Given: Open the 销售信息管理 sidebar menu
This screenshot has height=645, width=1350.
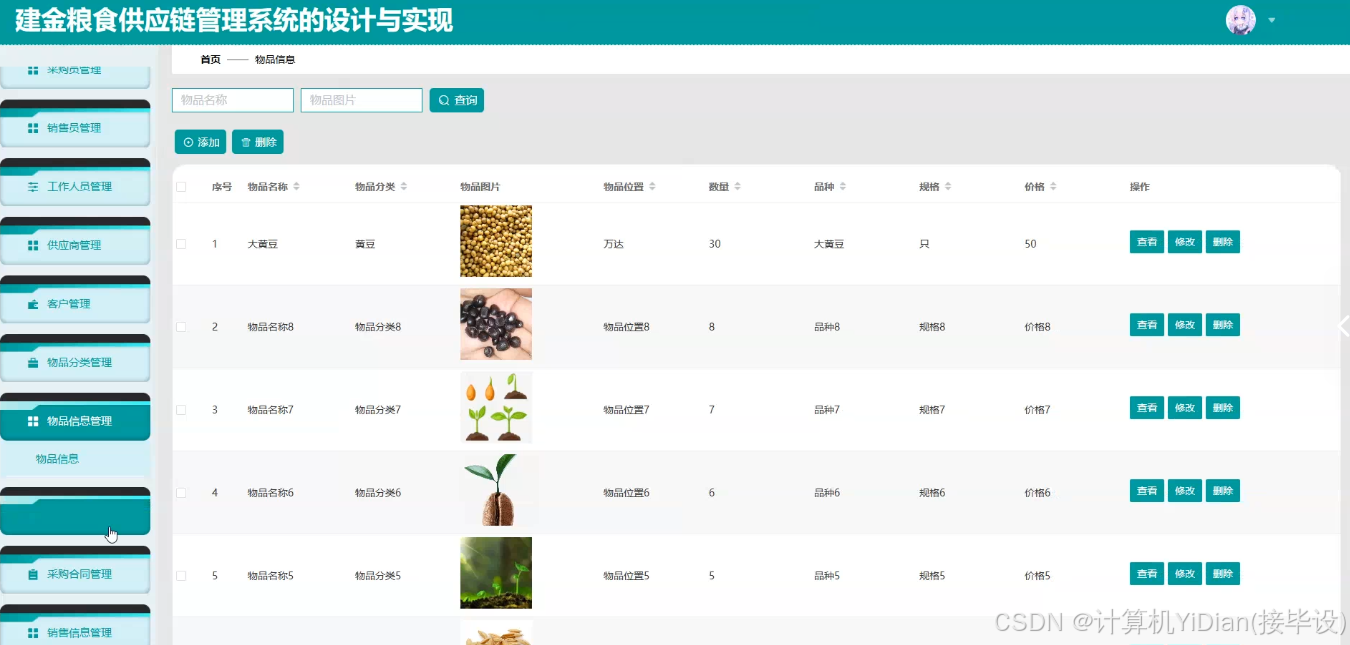Looking at the screenshot, I should click(75, 628).
